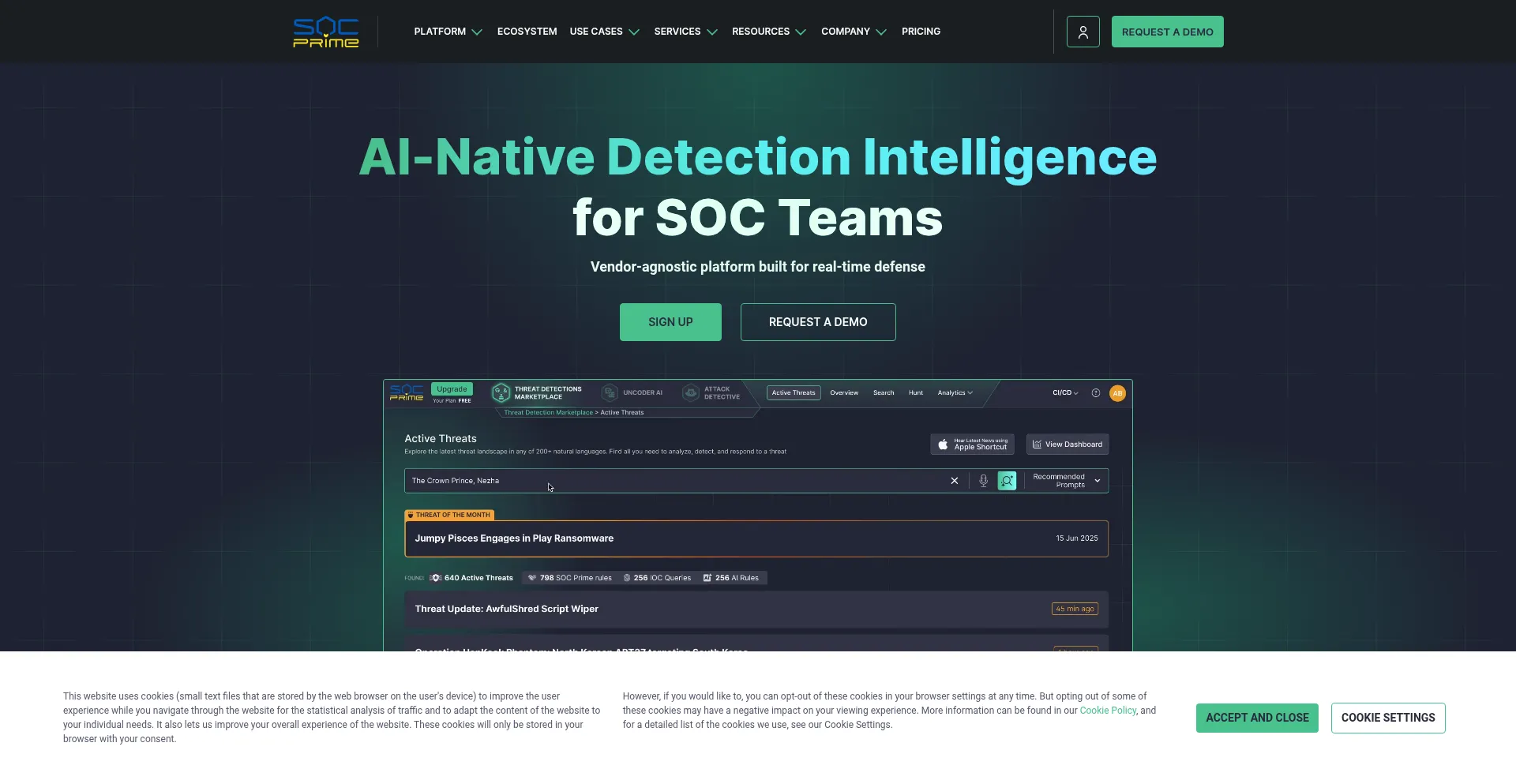Follow the Cookie Policy link
1516x784 pixels.
coord(1107,711)
